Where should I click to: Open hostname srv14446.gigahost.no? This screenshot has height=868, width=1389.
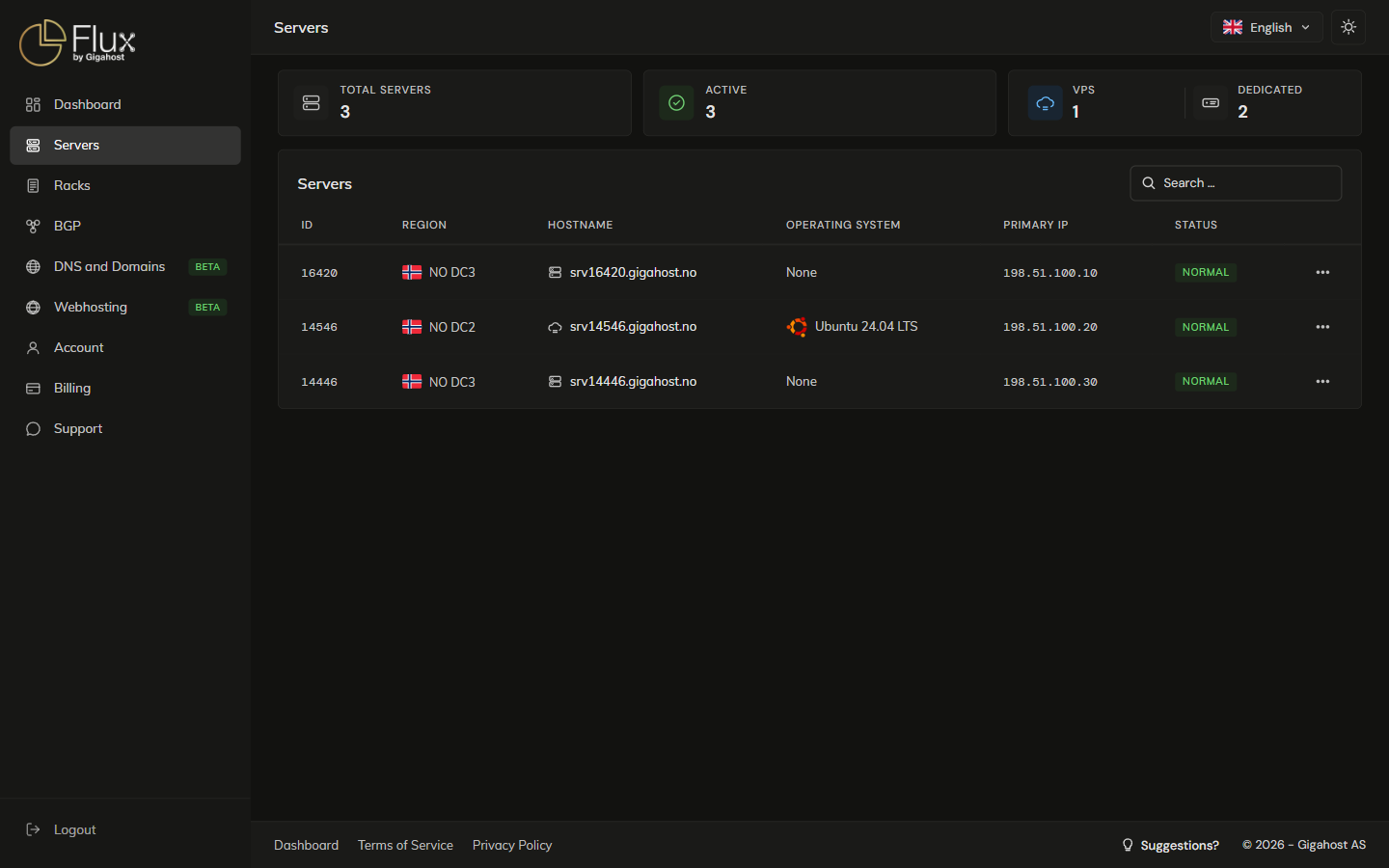point(633,381)
